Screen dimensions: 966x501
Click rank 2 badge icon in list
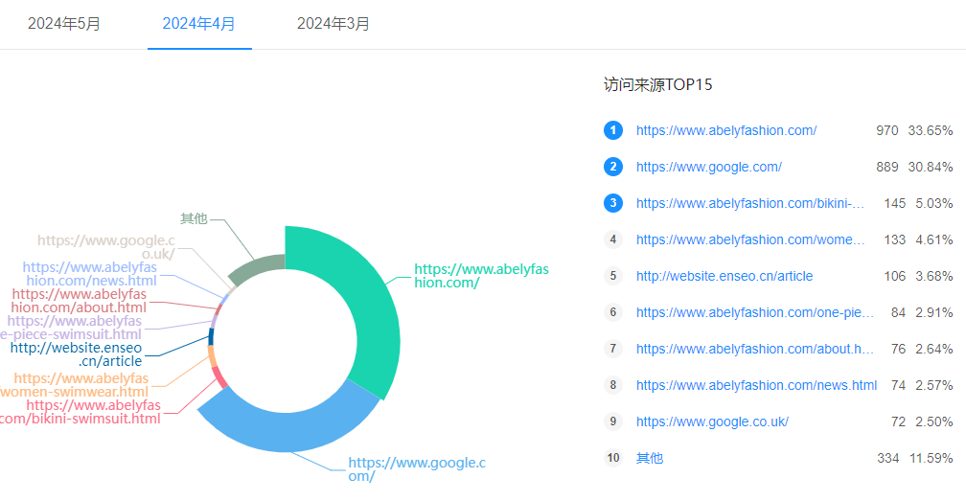613,167
